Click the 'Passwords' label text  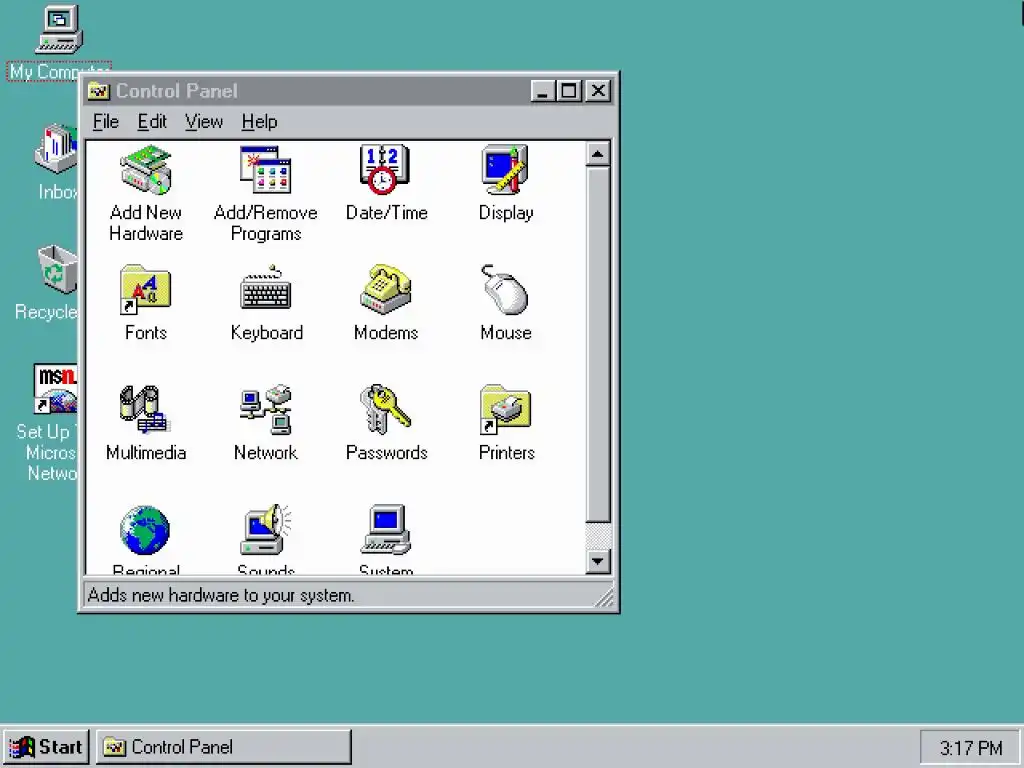point(387,453)
